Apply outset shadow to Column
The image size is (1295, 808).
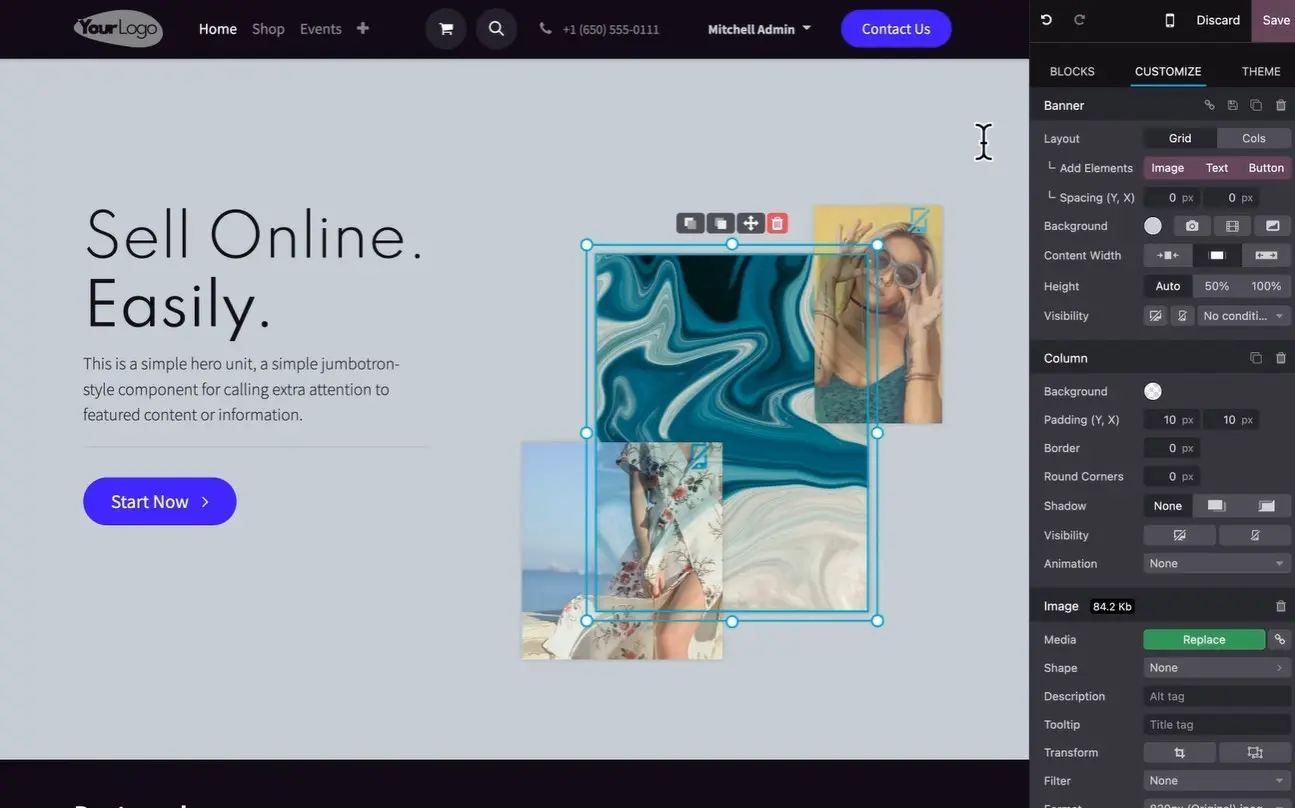click(1217, 506)
